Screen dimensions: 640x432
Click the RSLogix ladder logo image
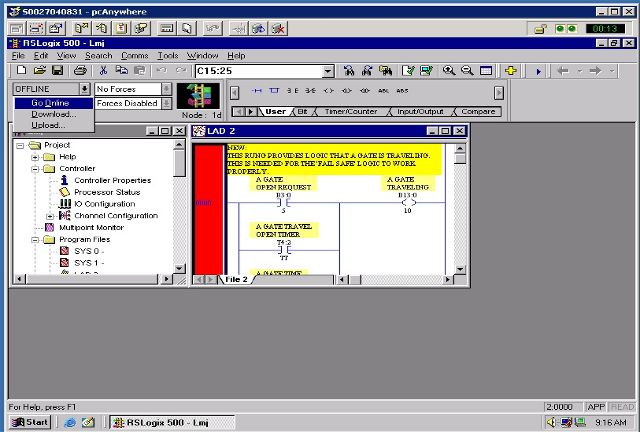coord(198,96)
